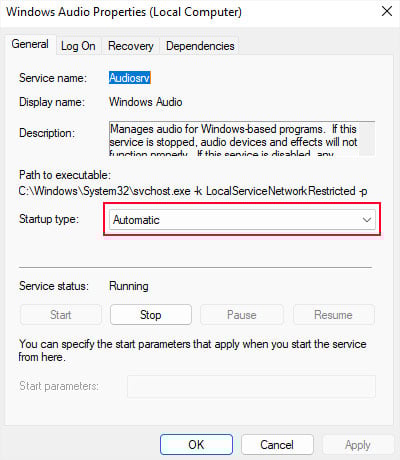Open the Log On tab
This screenshot has height=460, width=400.
tap(78, 46)
